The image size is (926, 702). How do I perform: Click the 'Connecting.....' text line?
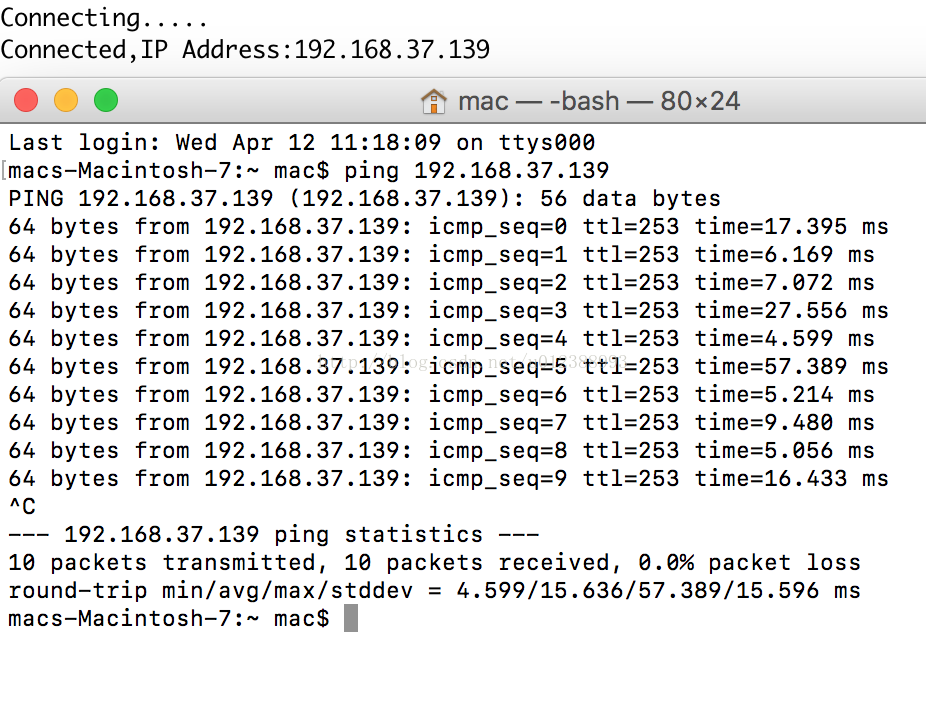pos(104,18)
